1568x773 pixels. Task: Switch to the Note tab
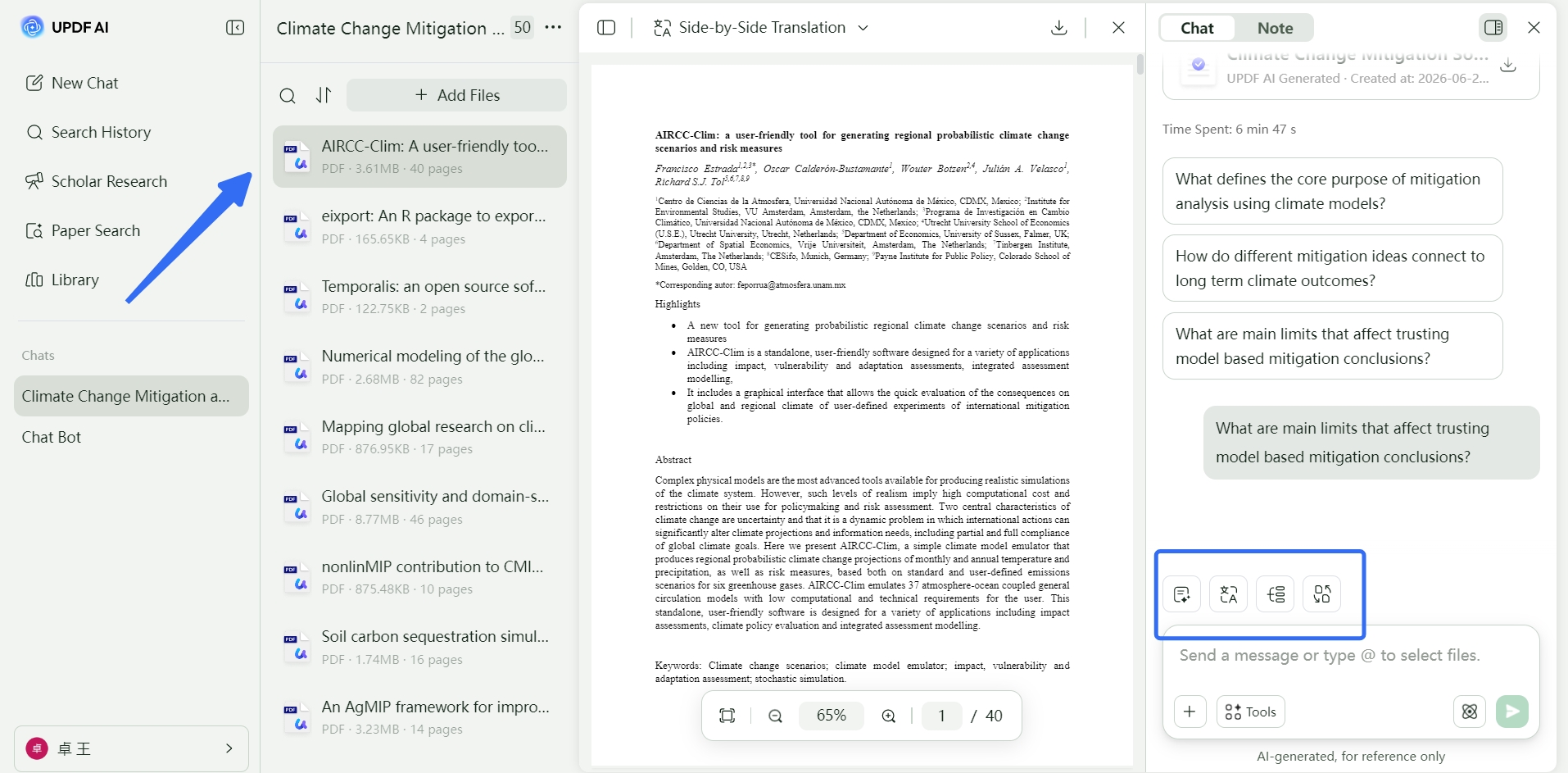(1275, 28)
